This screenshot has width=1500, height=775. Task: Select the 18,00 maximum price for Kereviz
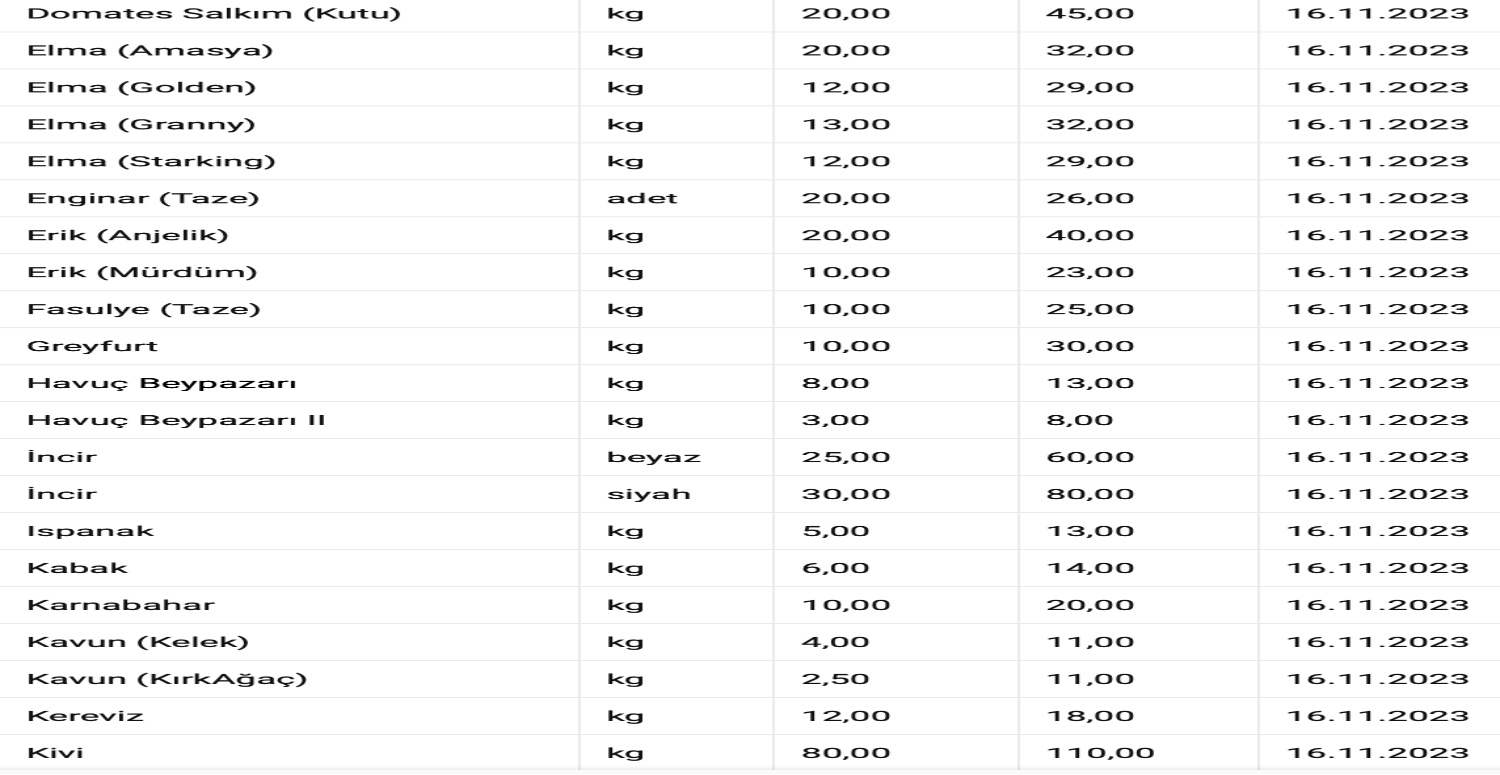pos(1090,716)
